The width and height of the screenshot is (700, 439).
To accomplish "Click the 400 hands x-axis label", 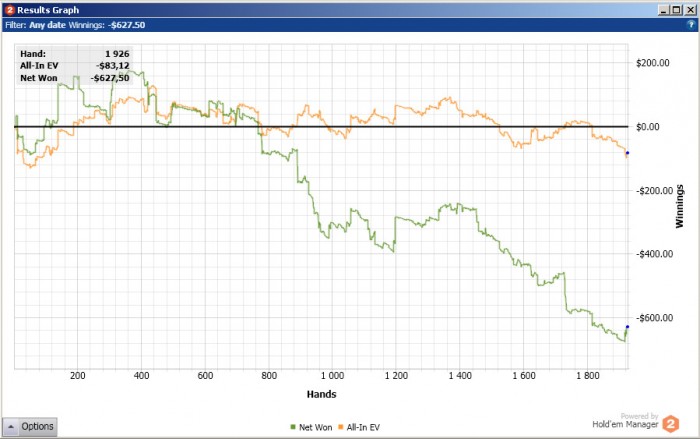I will pos(142,376).
